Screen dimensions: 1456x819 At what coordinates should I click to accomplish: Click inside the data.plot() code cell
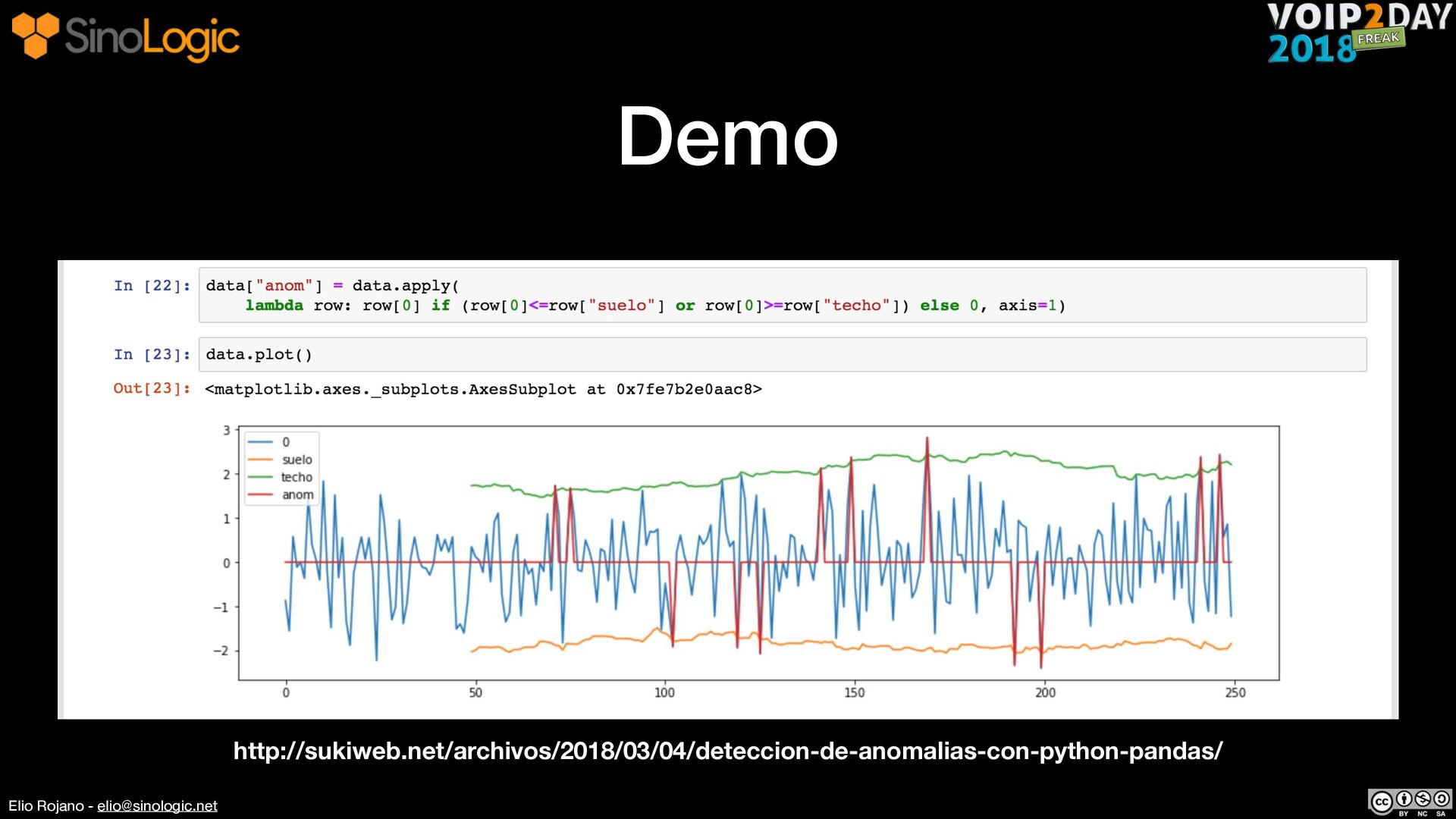coord(781,354)
